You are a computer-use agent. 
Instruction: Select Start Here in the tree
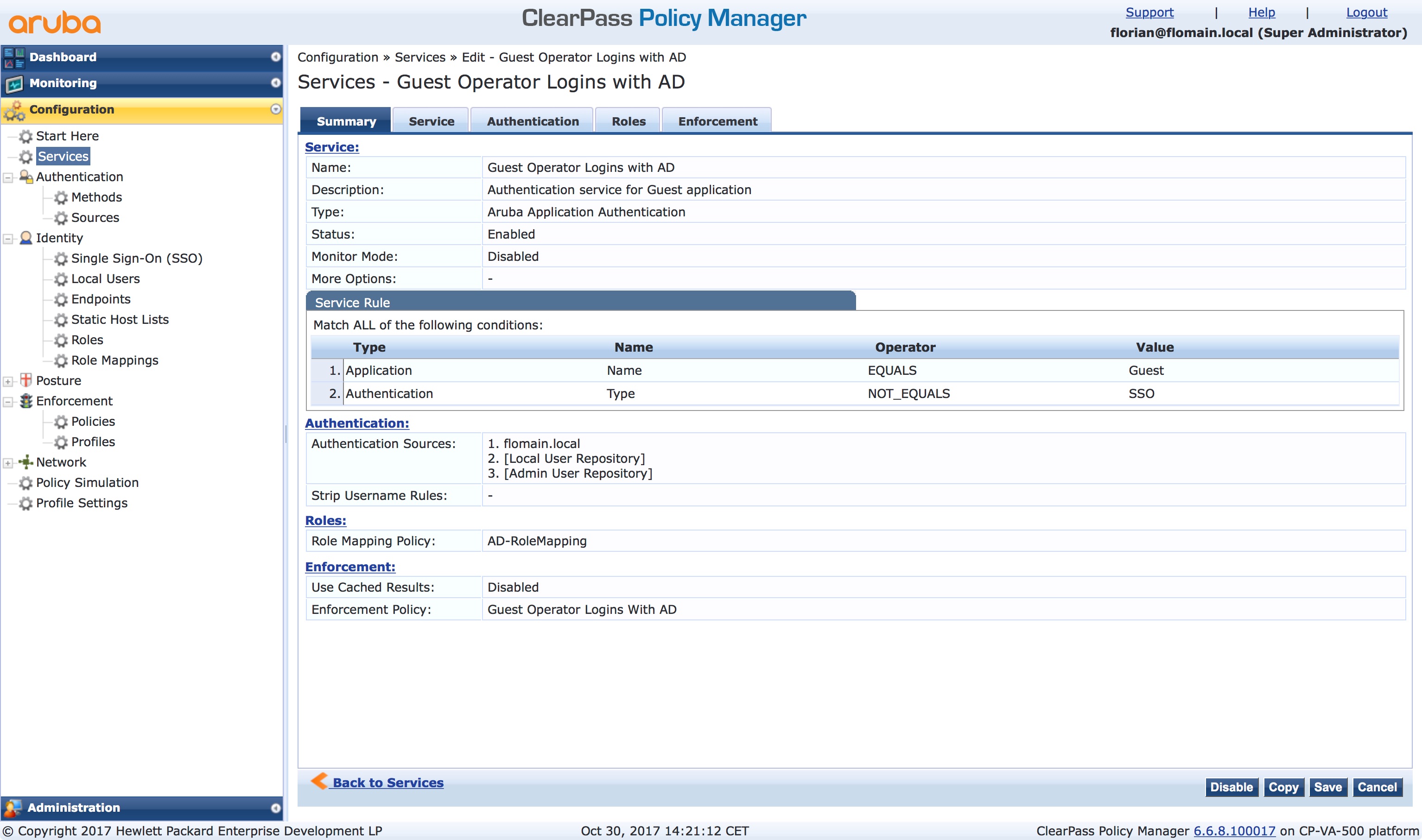tap(67, 136)
